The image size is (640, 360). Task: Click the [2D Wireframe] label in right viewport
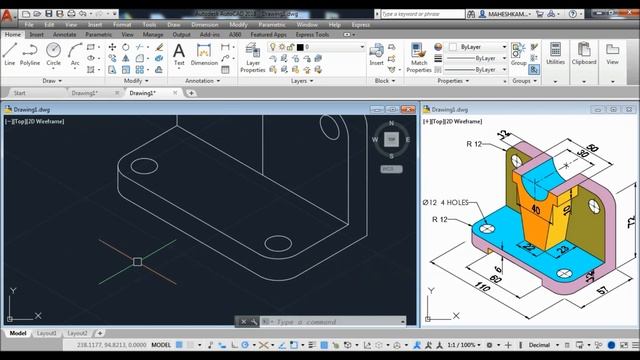[463, 121]
